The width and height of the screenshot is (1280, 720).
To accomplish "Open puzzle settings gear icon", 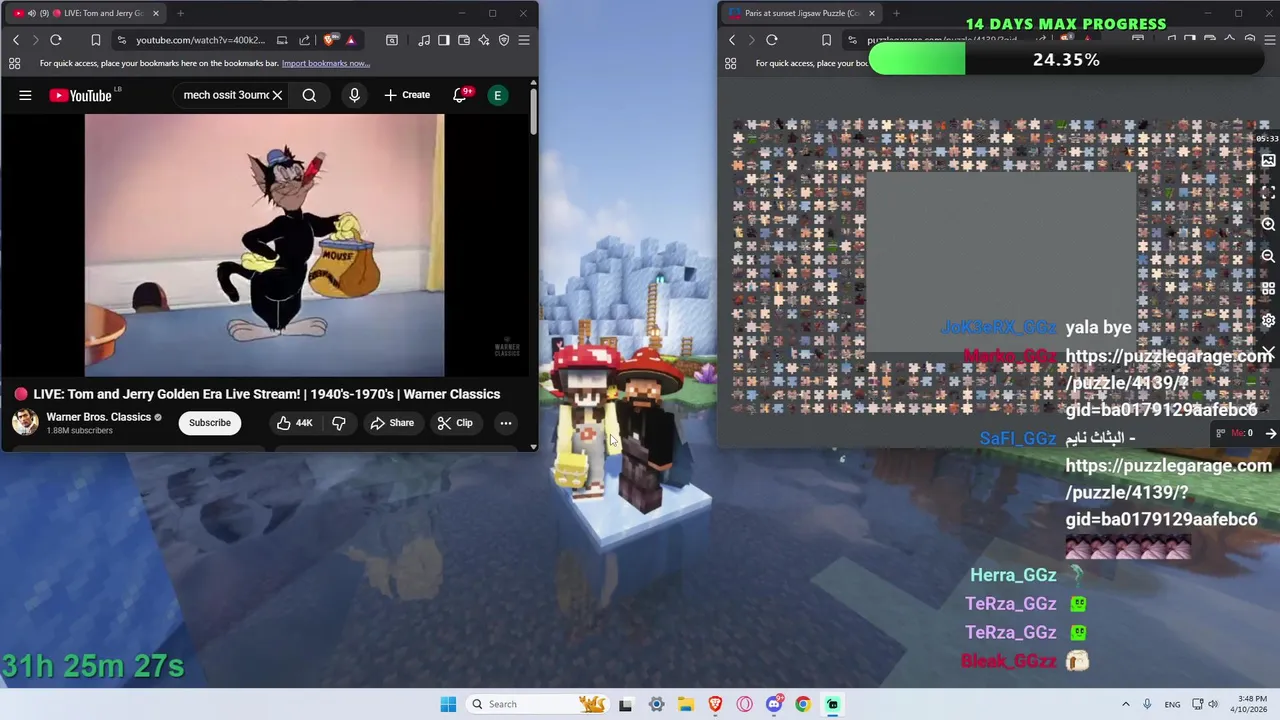I will click(1268, 321).
